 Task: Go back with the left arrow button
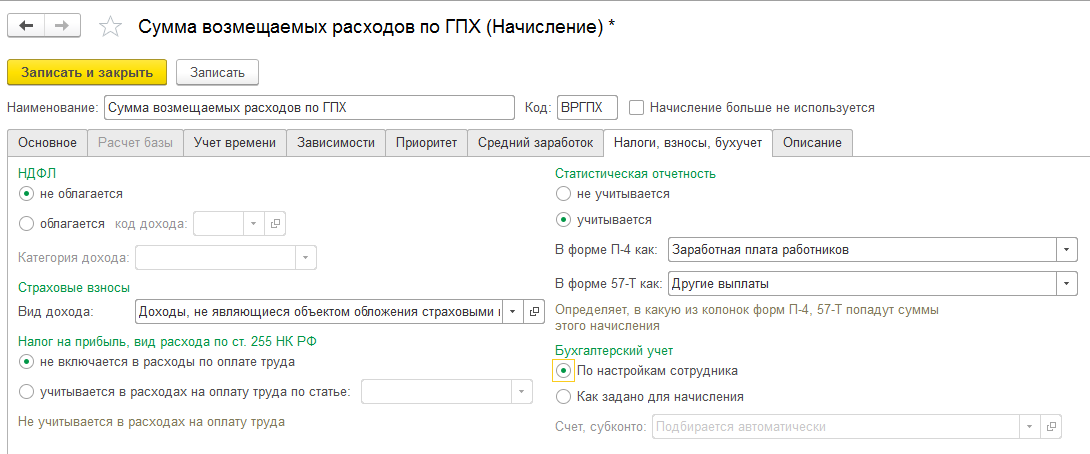26,26
